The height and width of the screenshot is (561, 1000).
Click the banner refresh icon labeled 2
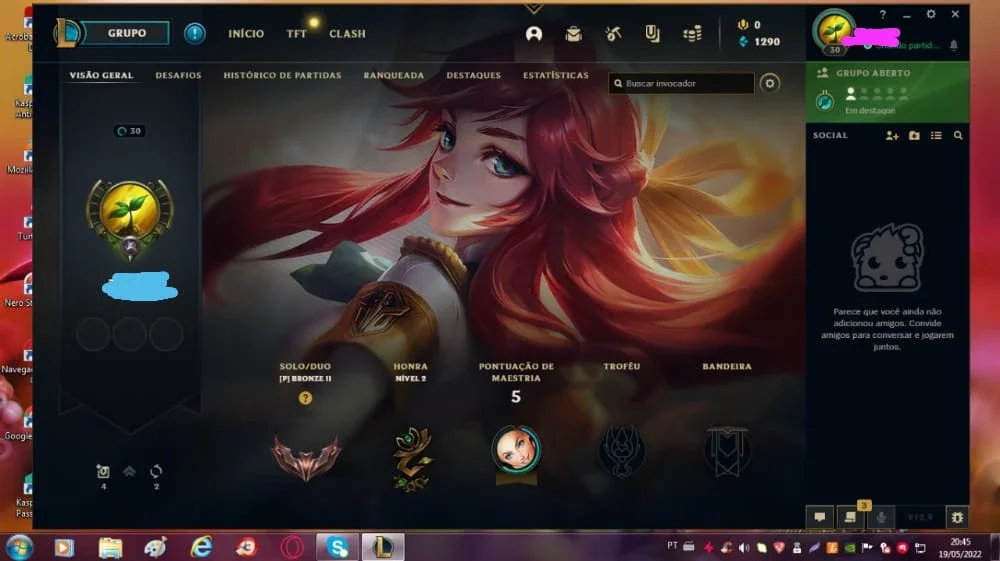coord(156,472)
